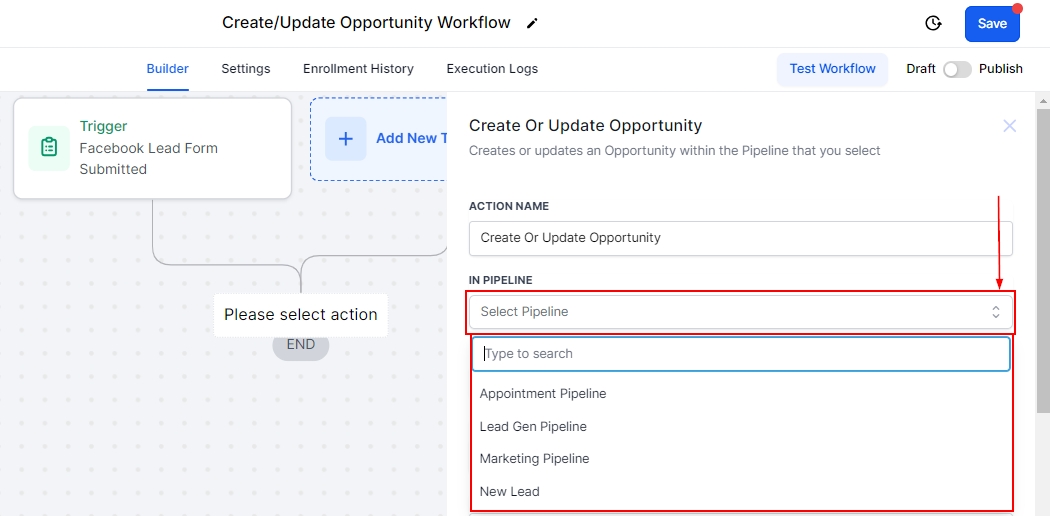
Task: Pick Marketing Pipeline from dropdown options
Action: 535,459
